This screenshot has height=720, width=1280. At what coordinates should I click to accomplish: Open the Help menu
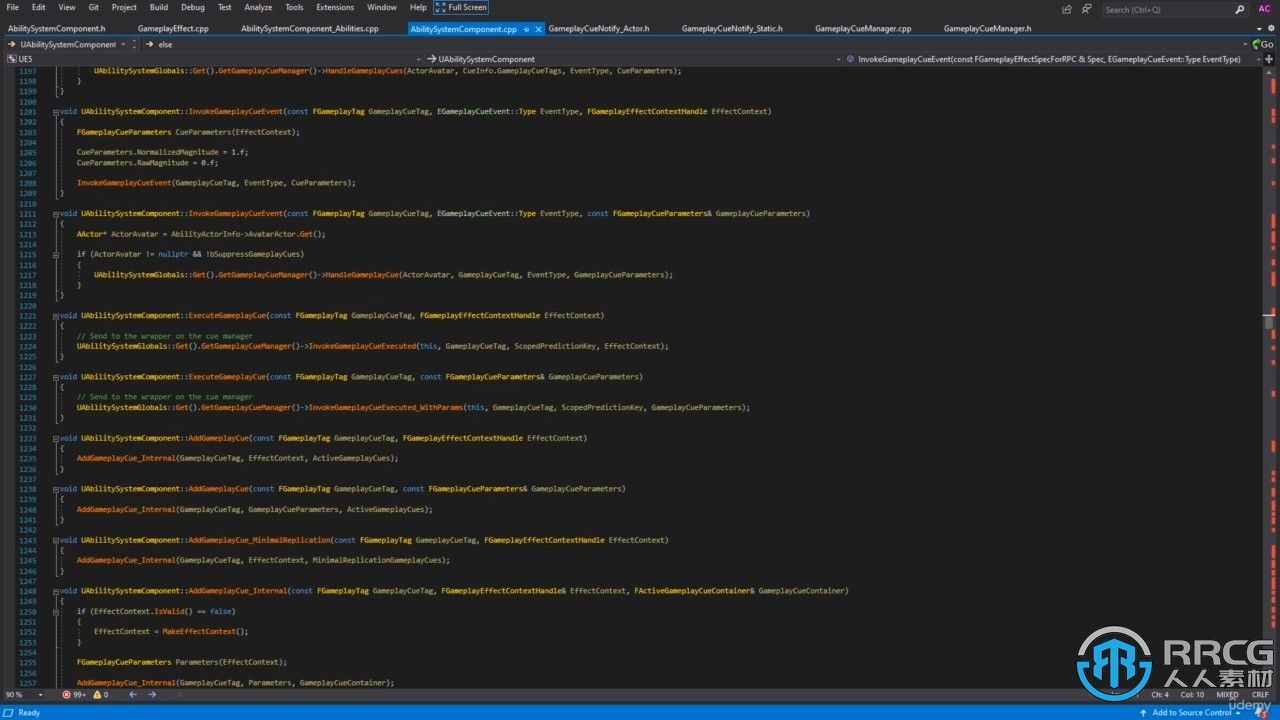click(418, 7)
